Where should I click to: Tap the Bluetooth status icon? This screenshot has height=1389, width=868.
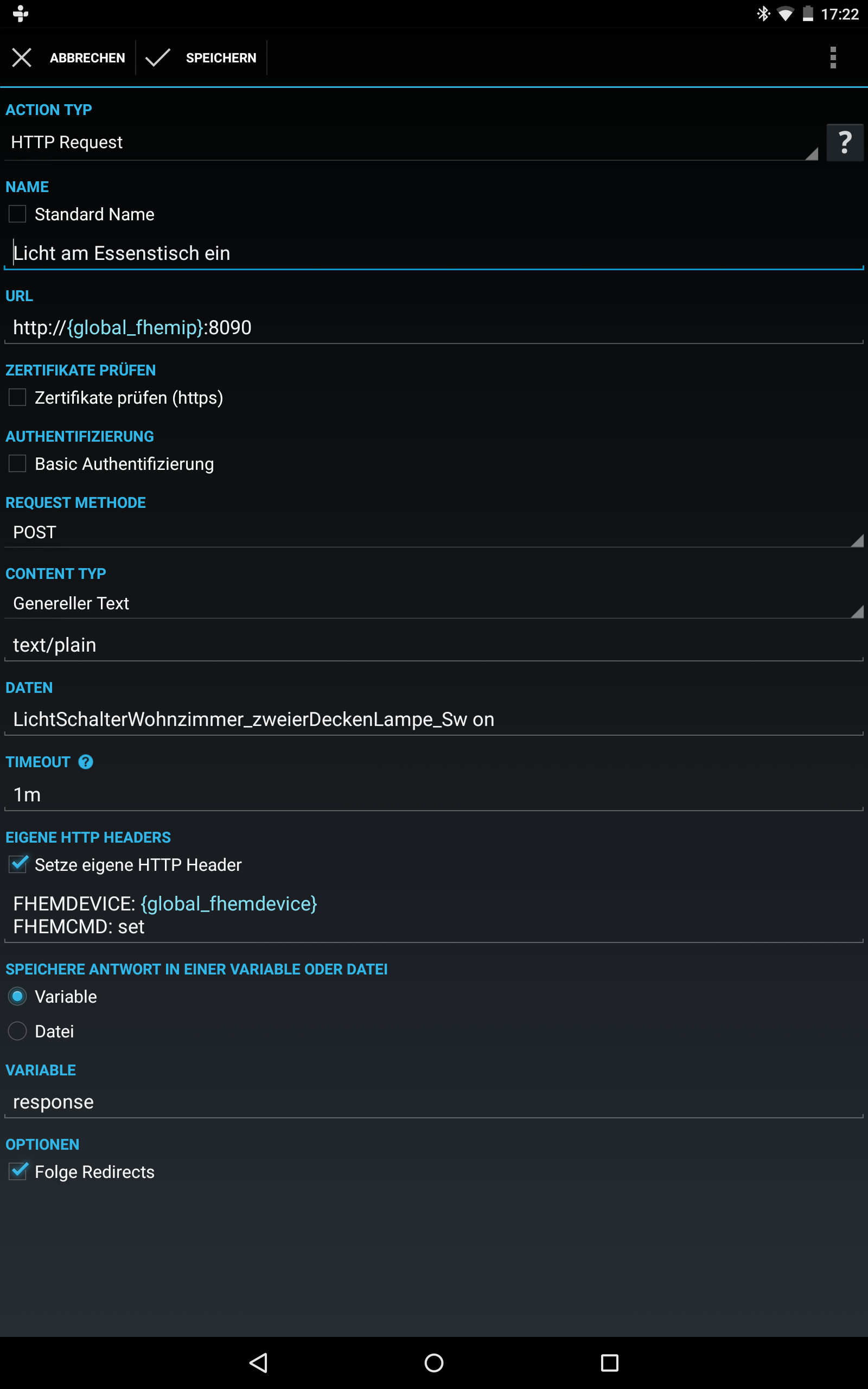point(763,13)
